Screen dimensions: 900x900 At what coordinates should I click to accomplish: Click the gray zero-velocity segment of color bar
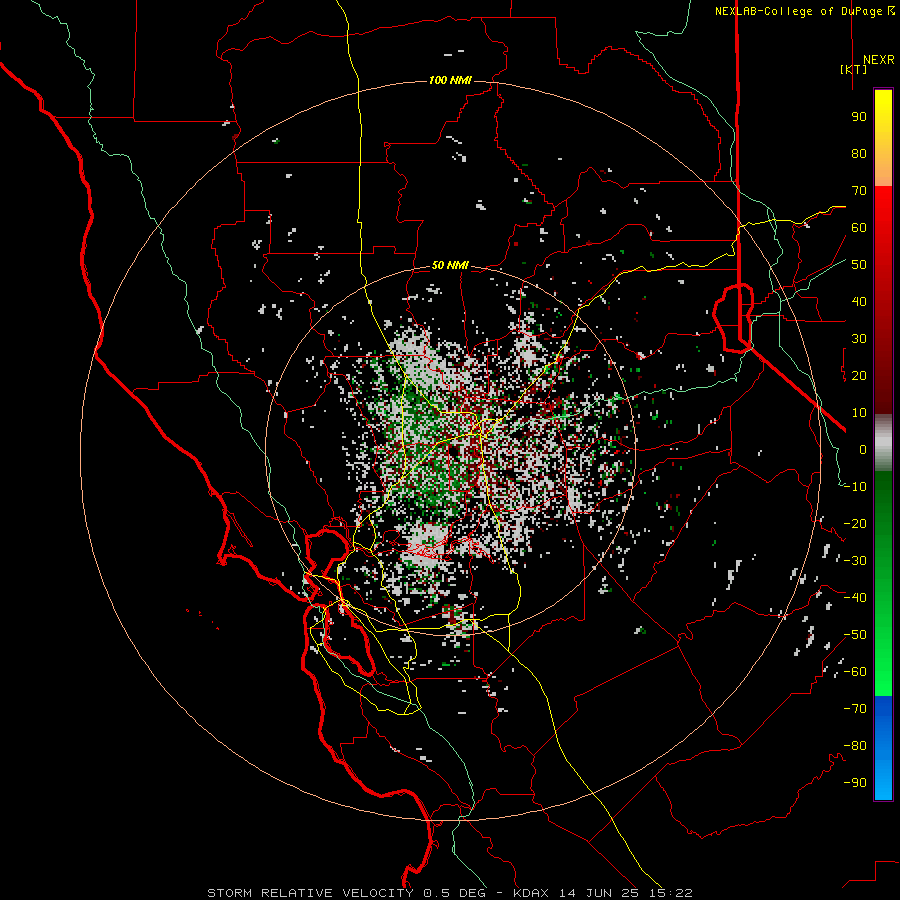pyautogui.click(x=883, y=442)
